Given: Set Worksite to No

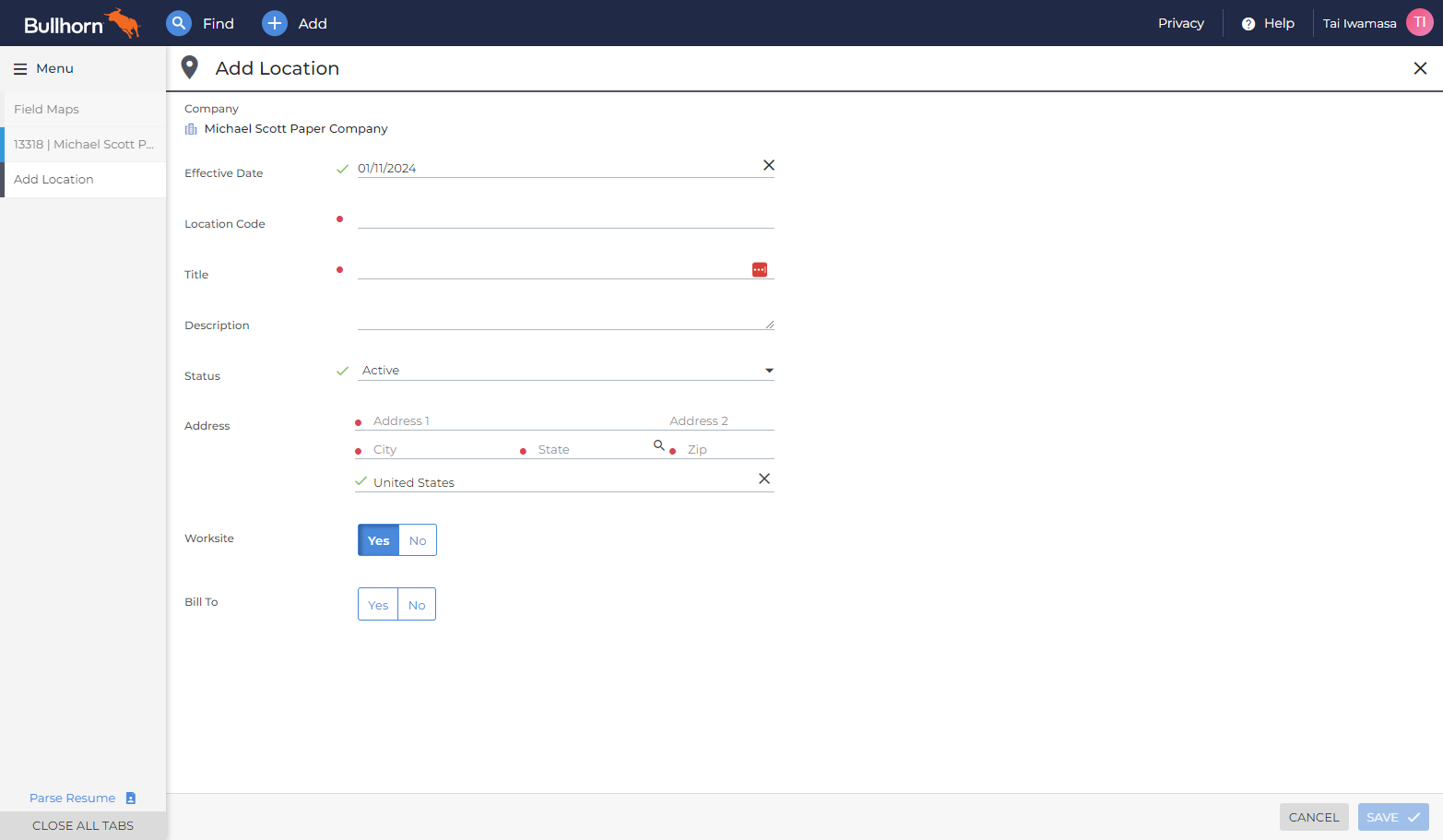Looking at the screenshot, I should tap(418, 540).
